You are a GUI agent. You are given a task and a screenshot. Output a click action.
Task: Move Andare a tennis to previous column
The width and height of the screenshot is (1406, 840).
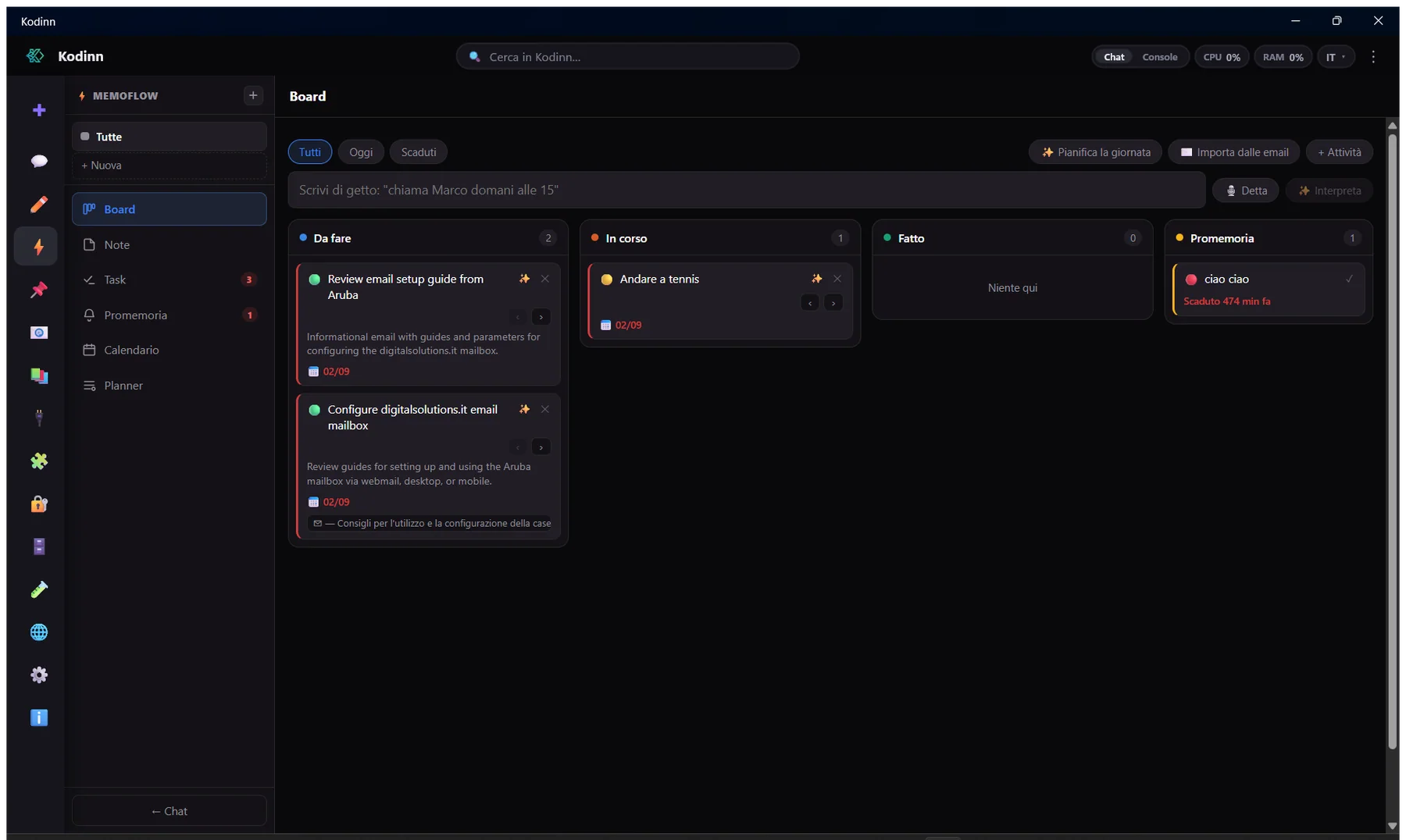[x=810, y=303]
